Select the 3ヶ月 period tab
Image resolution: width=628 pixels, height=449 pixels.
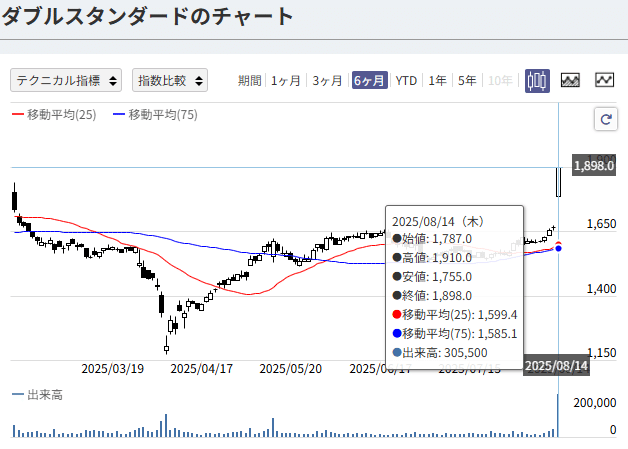[327, 81]
